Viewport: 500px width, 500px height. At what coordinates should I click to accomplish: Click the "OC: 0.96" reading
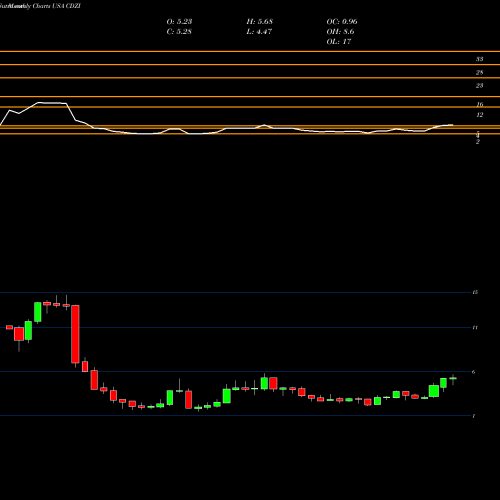[x=342, y=22]
